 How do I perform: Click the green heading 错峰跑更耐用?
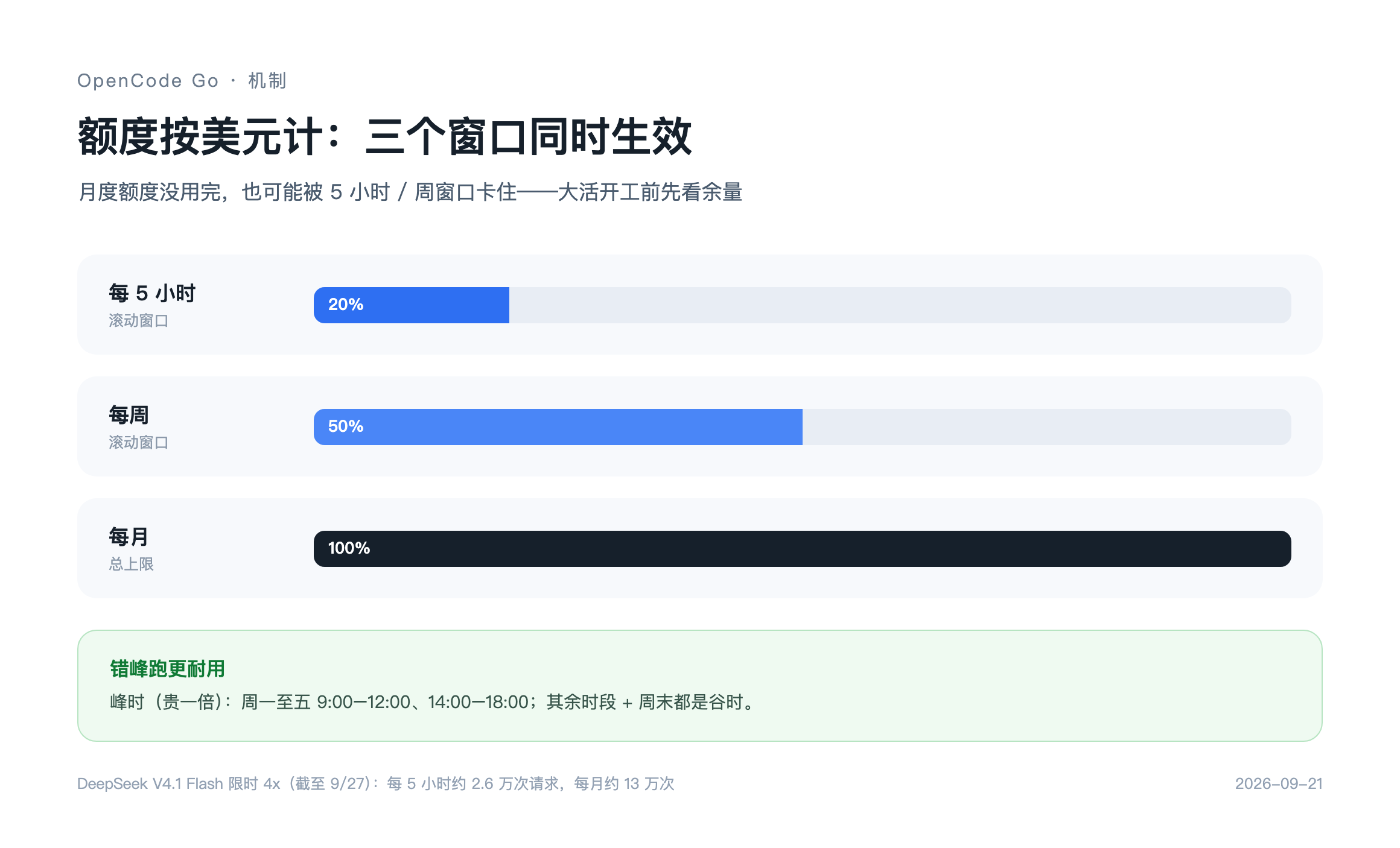tap(167, 669)
